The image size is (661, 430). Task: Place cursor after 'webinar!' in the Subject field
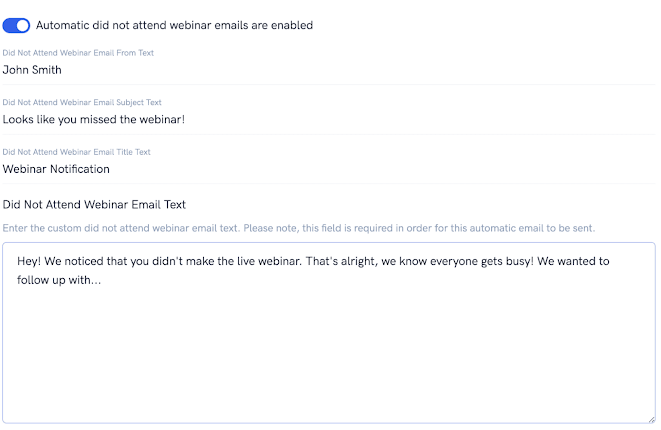coord(185,120)
